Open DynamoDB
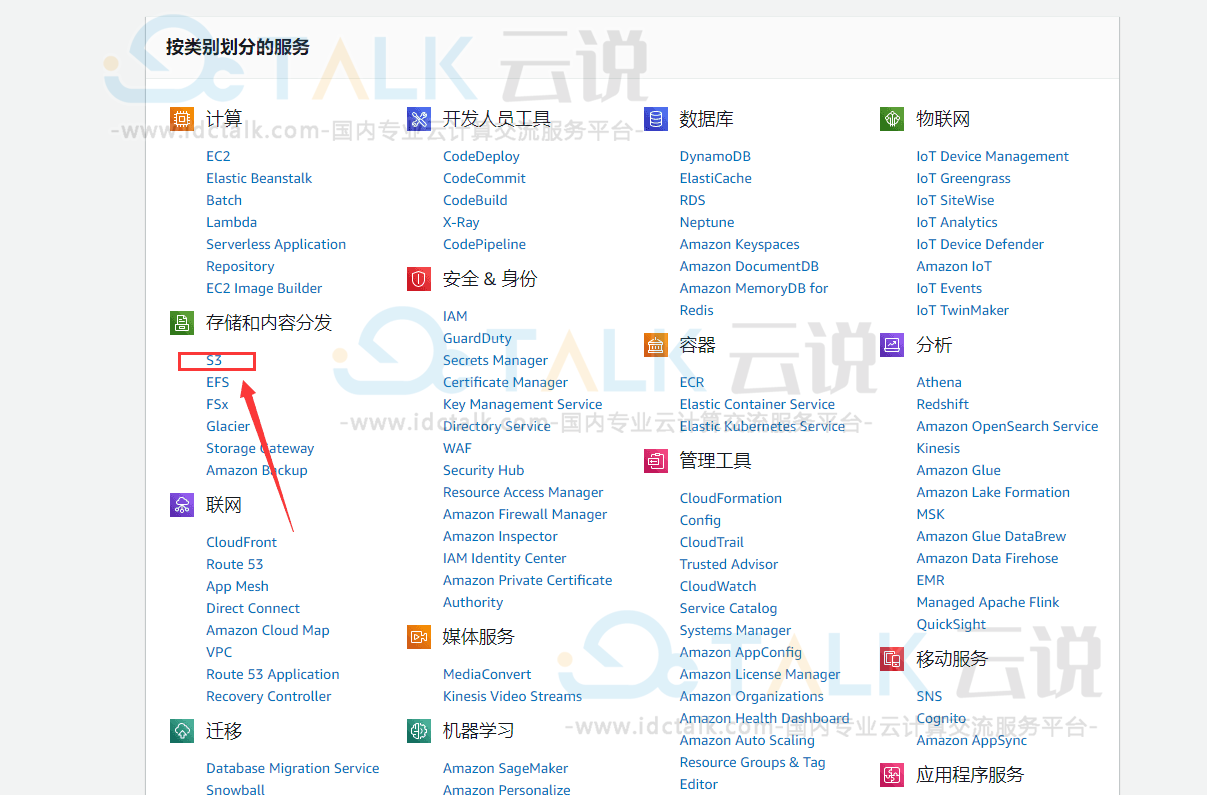Viewport: 1207px width, 795px height. [715, 156]
